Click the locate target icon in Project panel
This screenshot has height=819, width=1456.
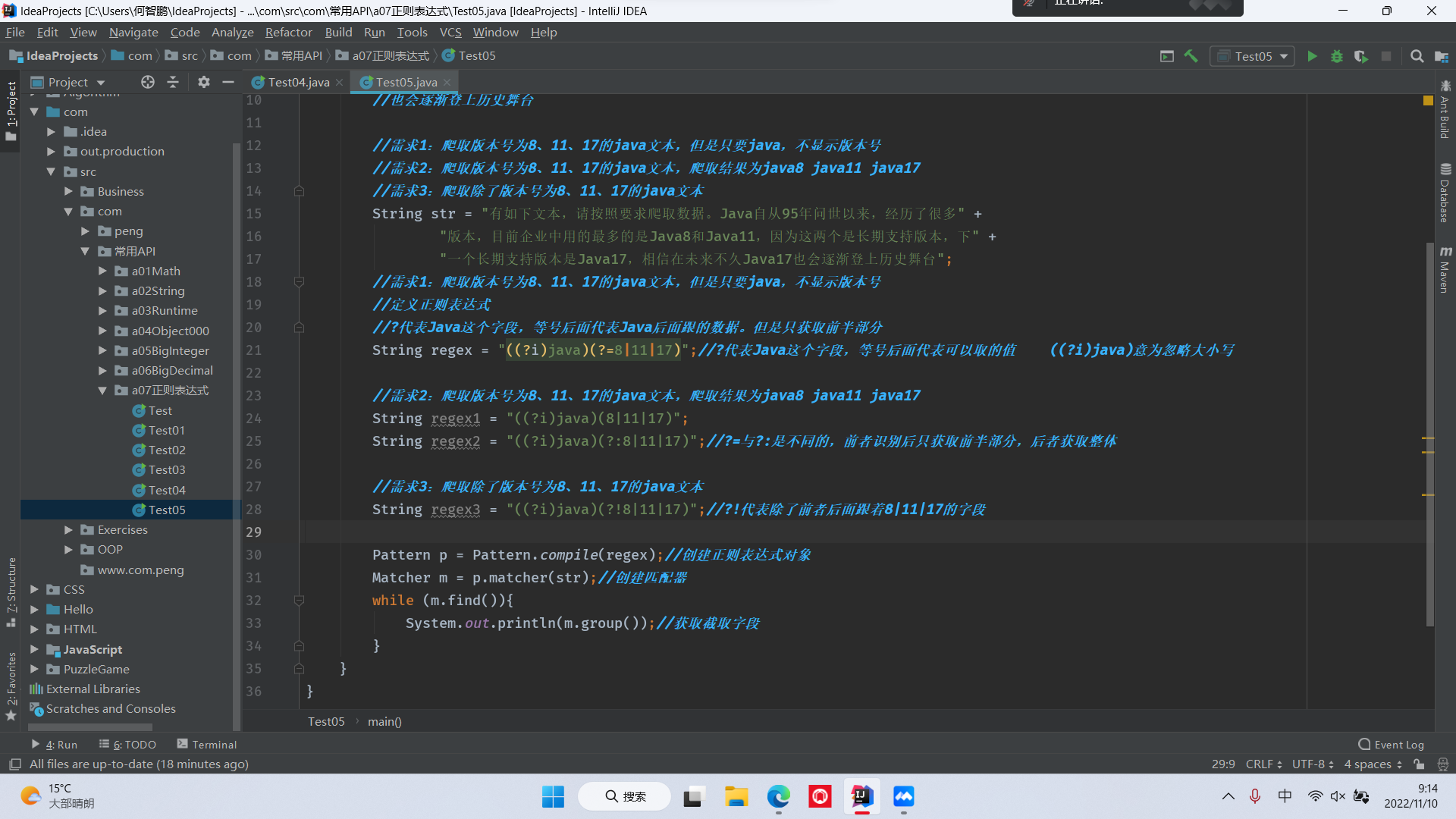(148, 82)
